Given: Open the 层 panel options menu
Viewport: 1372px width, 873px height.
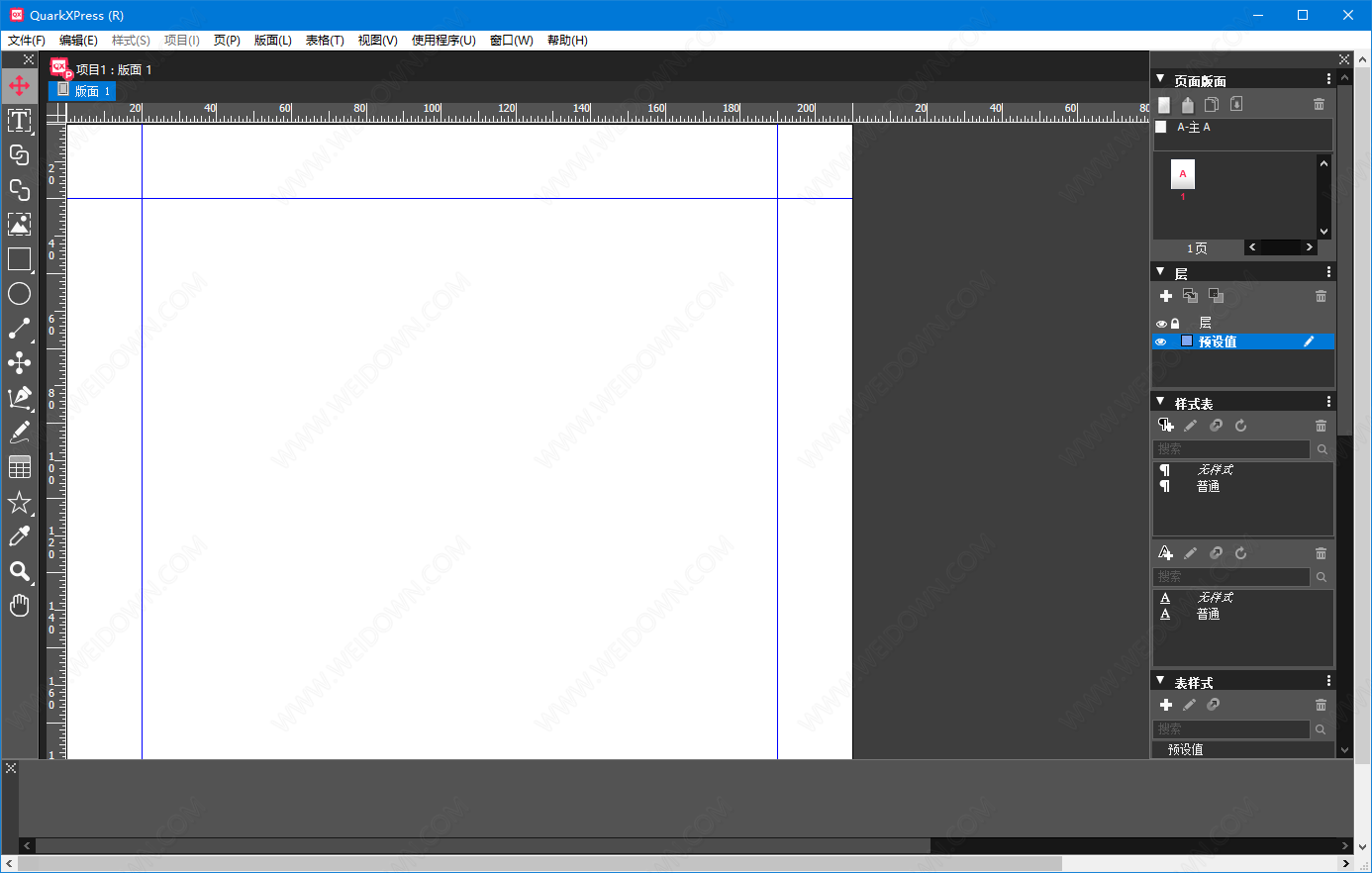Looking at the screenshot, I should coord(1328,272).
